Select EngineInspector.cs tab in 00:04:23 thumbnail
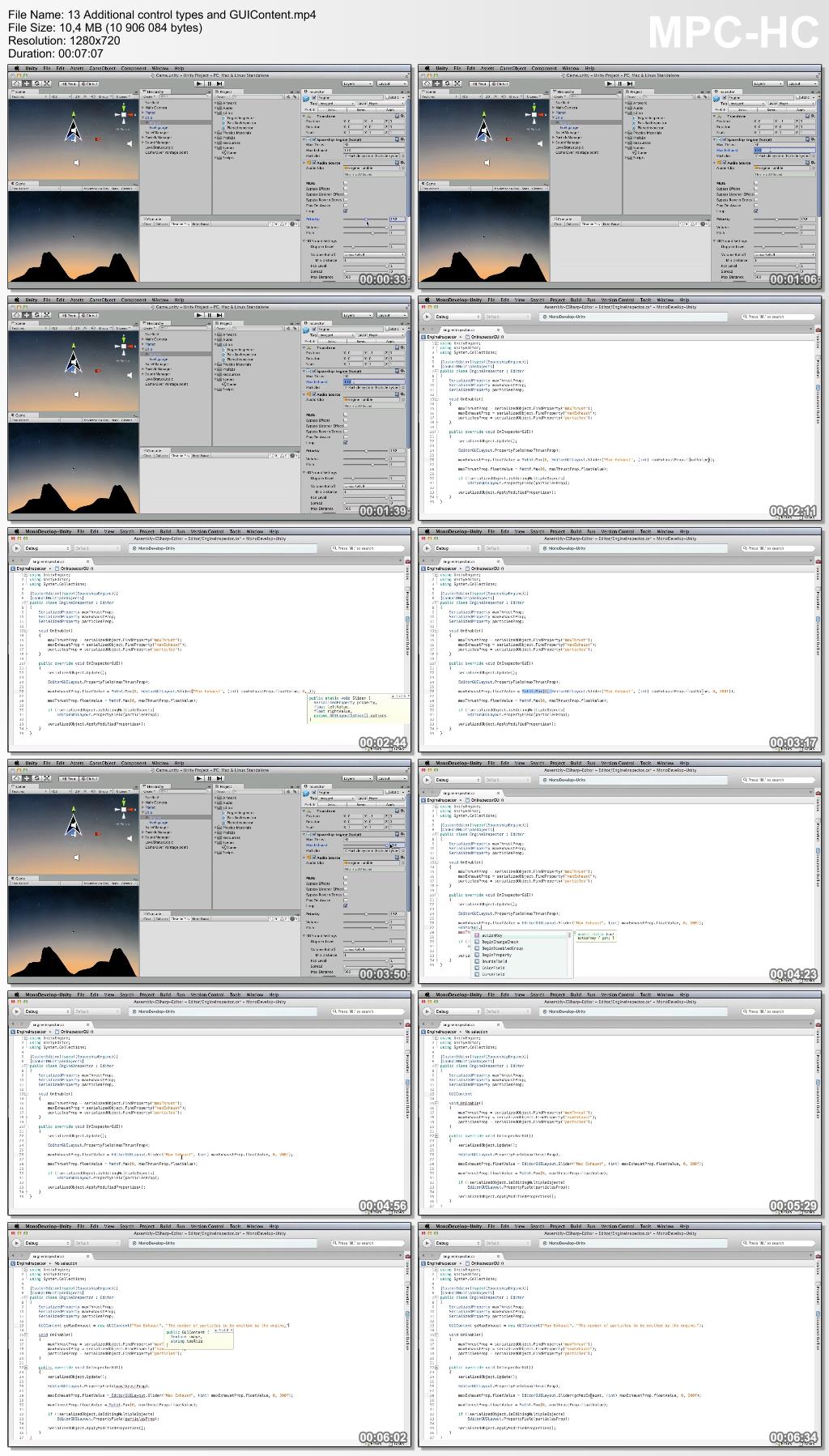 click(470, 793)
